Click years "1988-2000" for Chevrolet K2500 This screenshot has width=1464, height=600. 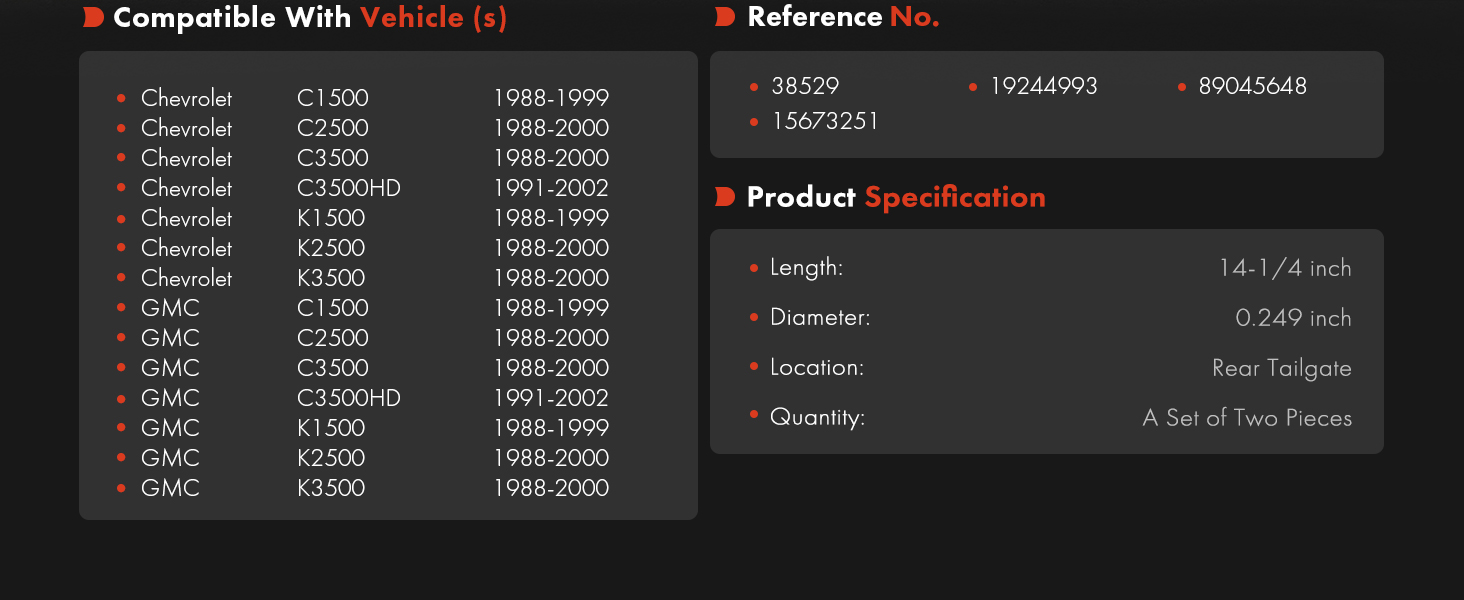551,248
